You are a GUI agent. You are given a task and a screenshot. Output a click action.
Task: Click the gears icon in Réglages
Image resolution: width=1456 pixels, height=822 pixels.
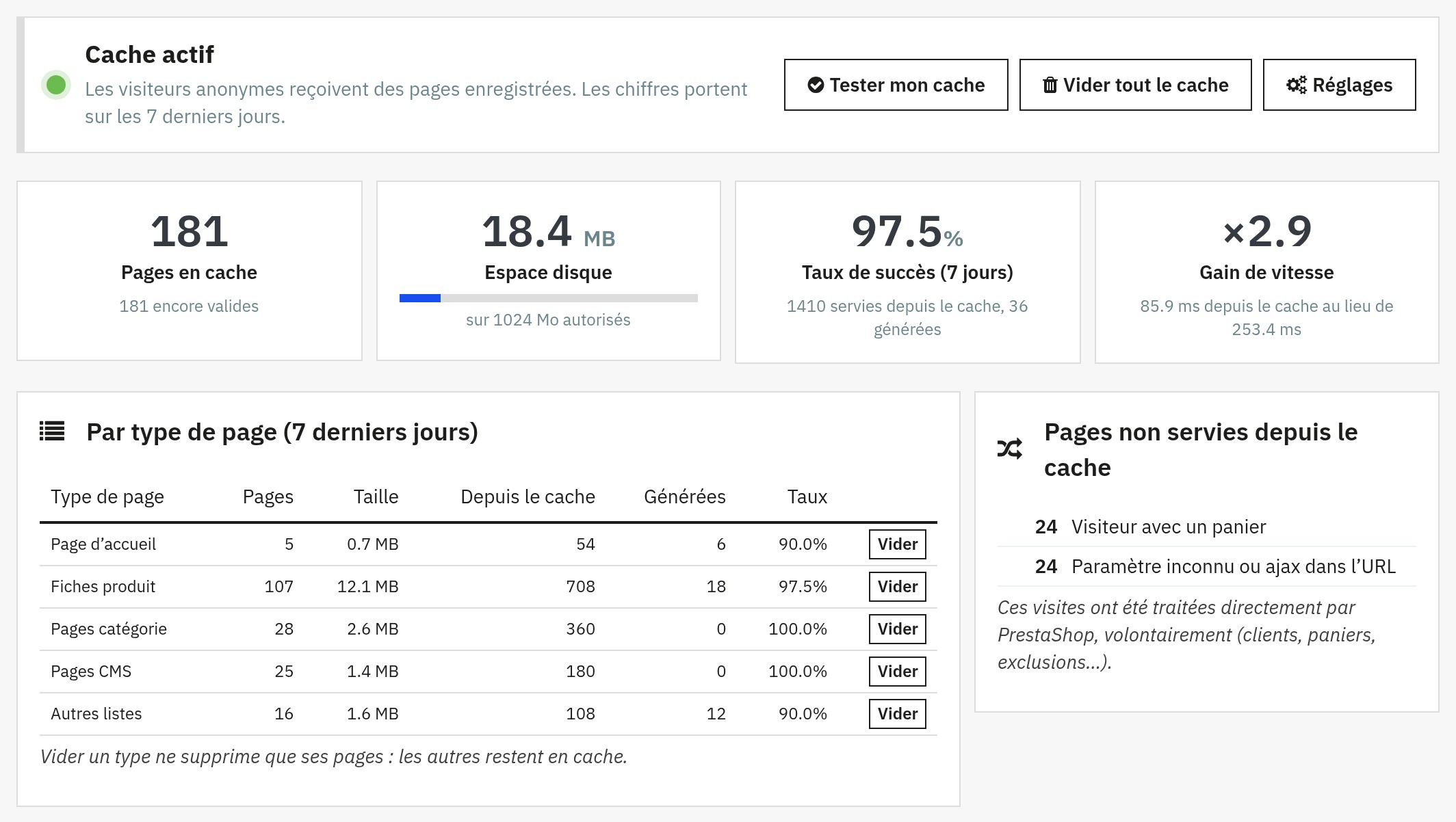coord(1296,85)
